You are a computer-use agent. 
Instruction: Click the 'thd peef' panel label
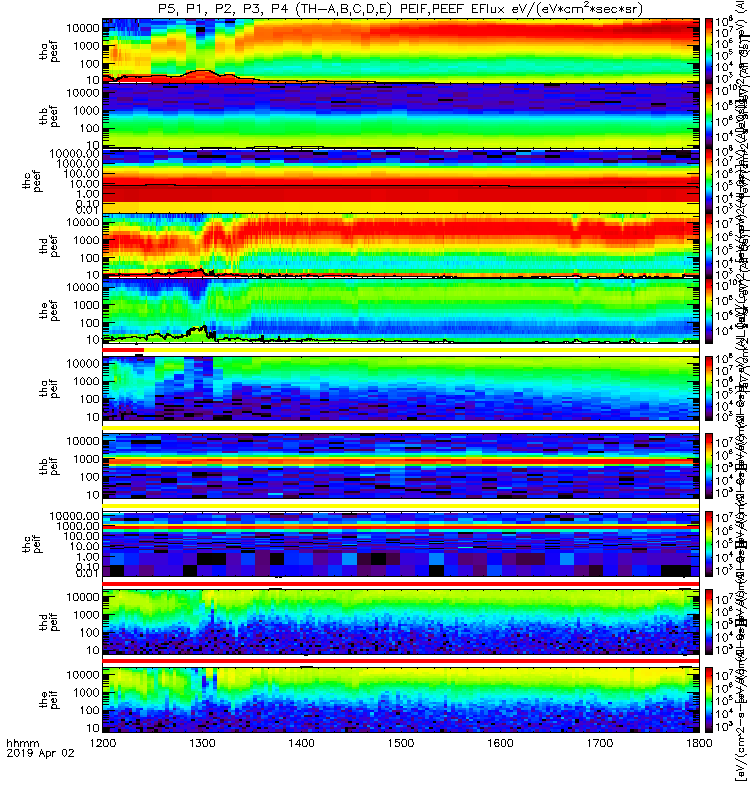point(49,246)
